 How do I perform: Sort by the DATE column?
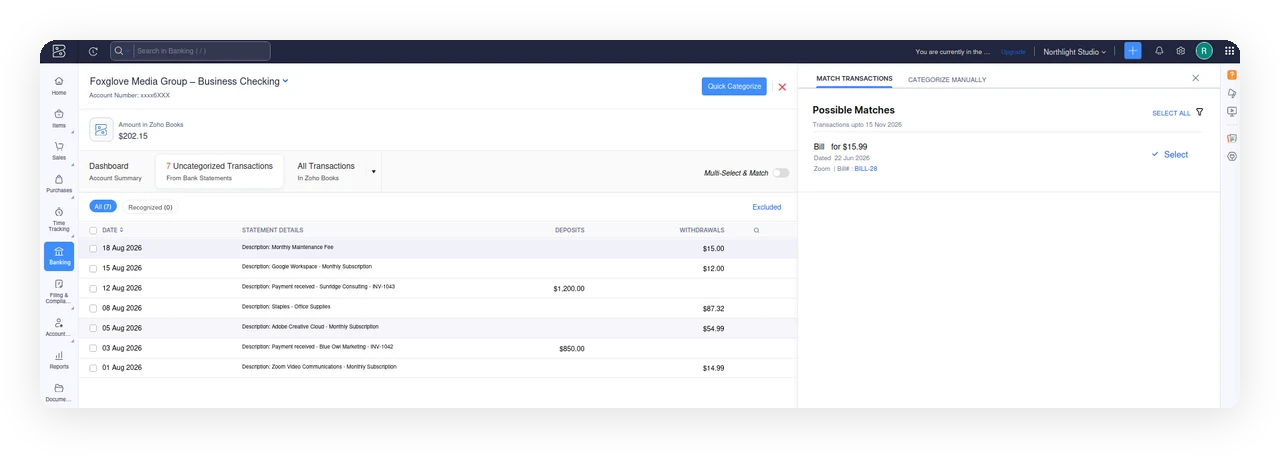113,230
